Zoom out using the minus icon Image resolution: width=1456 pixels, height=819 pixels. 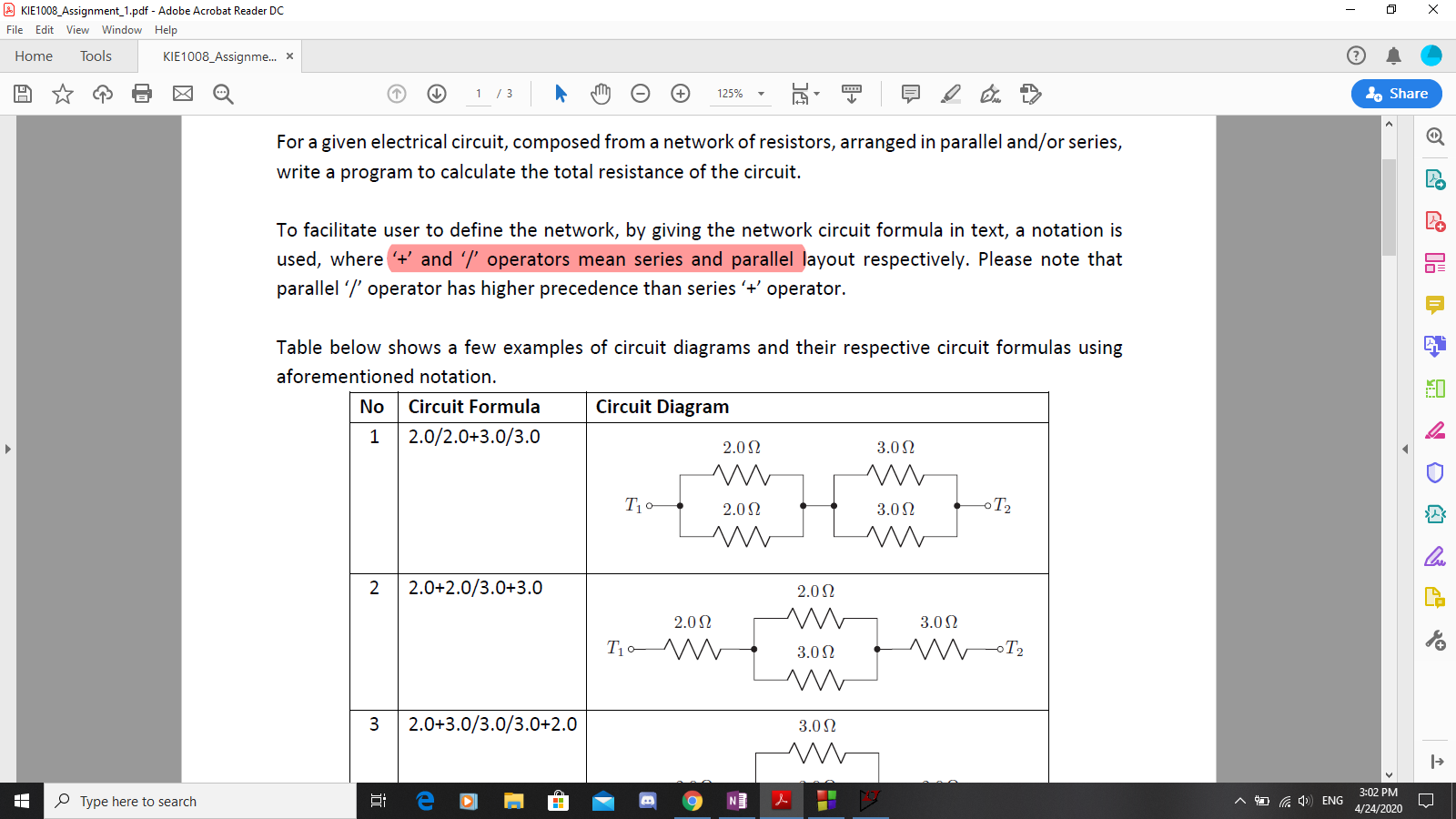click(x=641, y=94)
